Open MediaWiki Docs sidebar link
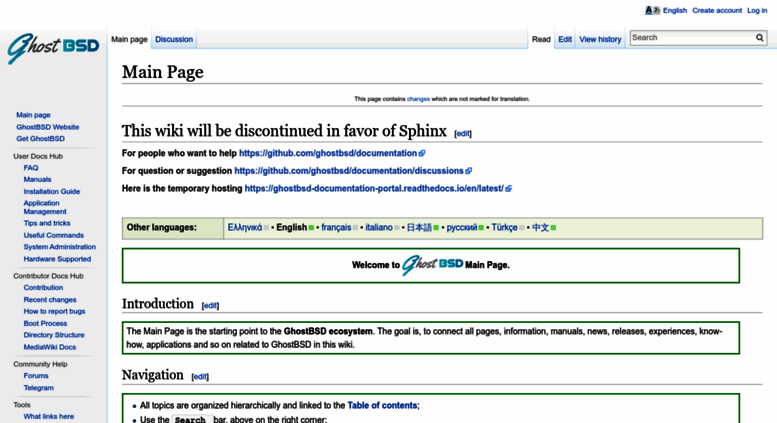Viewport: 777px width, 423px height. coord(50,348)
